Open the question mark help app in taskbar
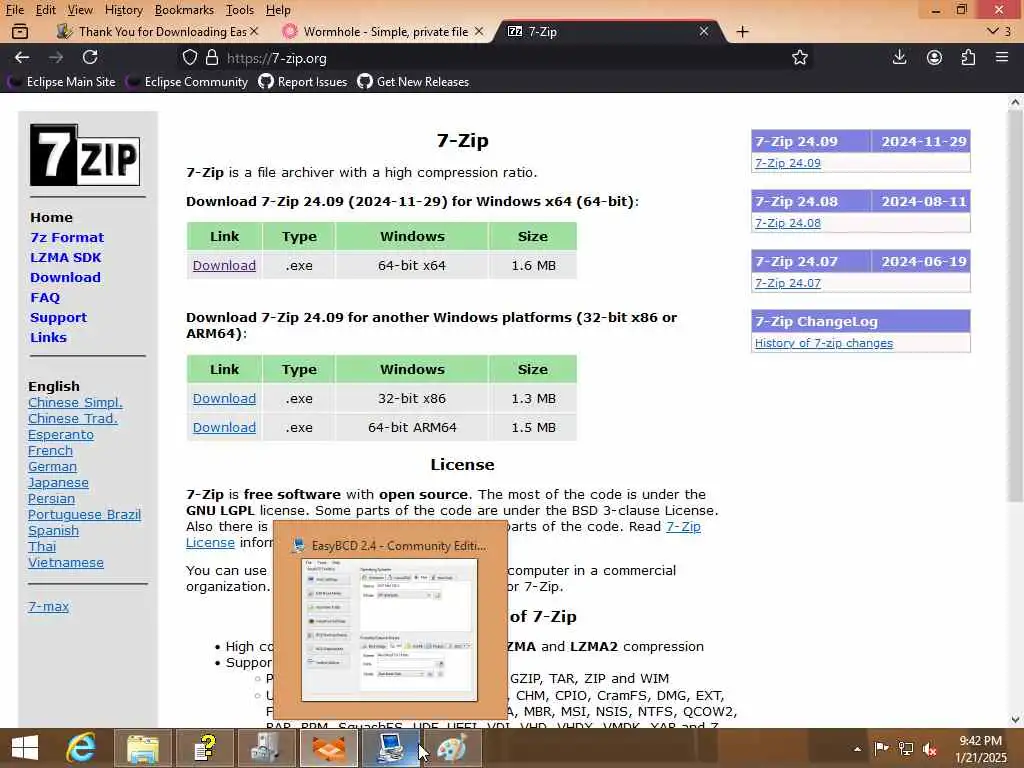The width and height of the screenshot is (1024, 768). (205, 748)
